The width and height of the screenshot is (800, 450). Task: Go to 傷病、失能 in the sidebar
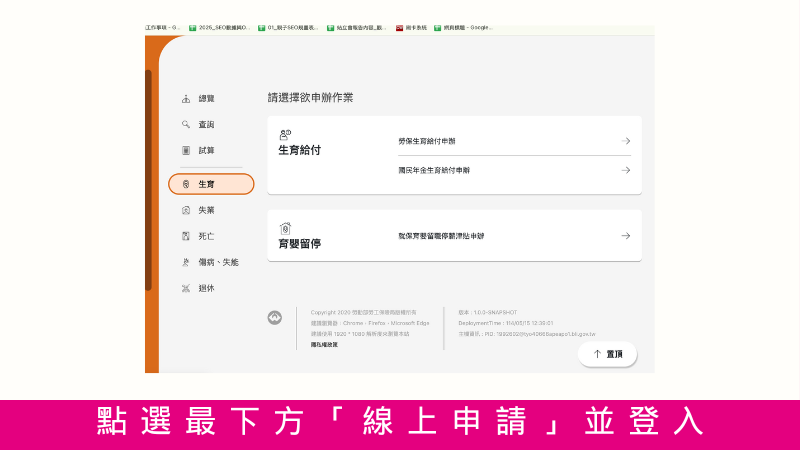(218, 262)
